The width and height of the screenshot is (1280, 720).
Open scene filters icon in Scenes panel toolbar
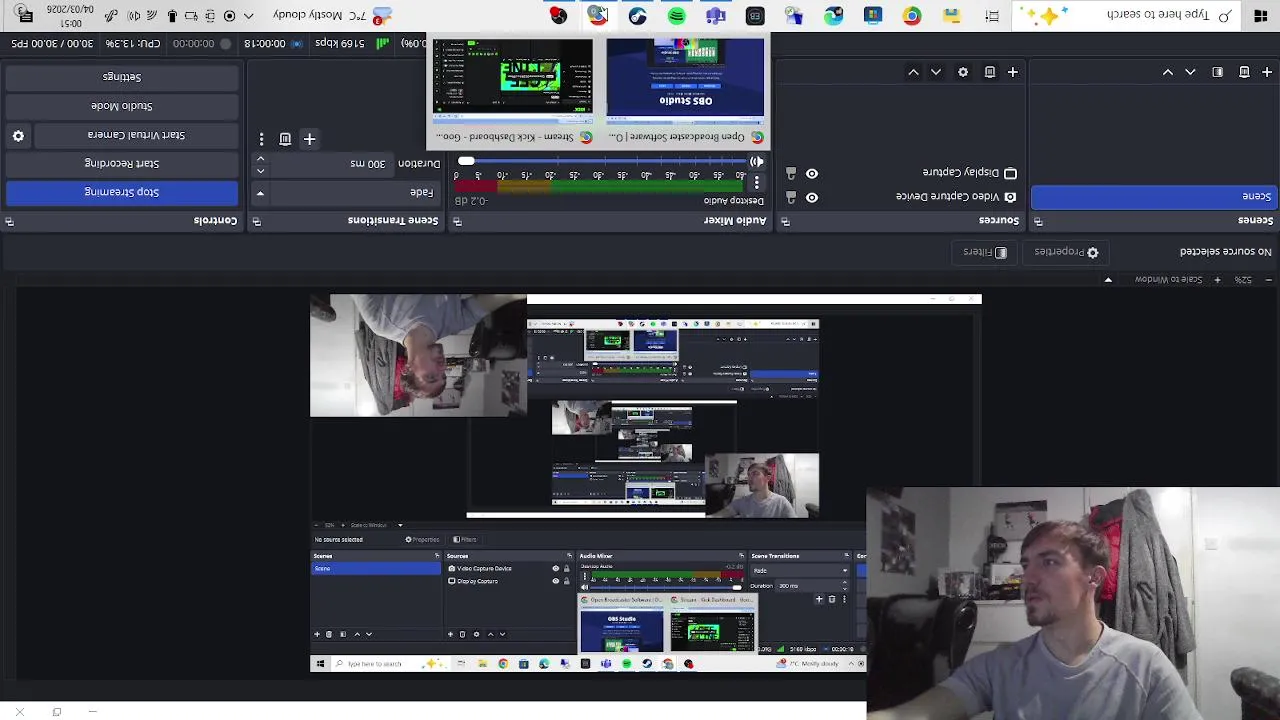tap(1217, 72)
